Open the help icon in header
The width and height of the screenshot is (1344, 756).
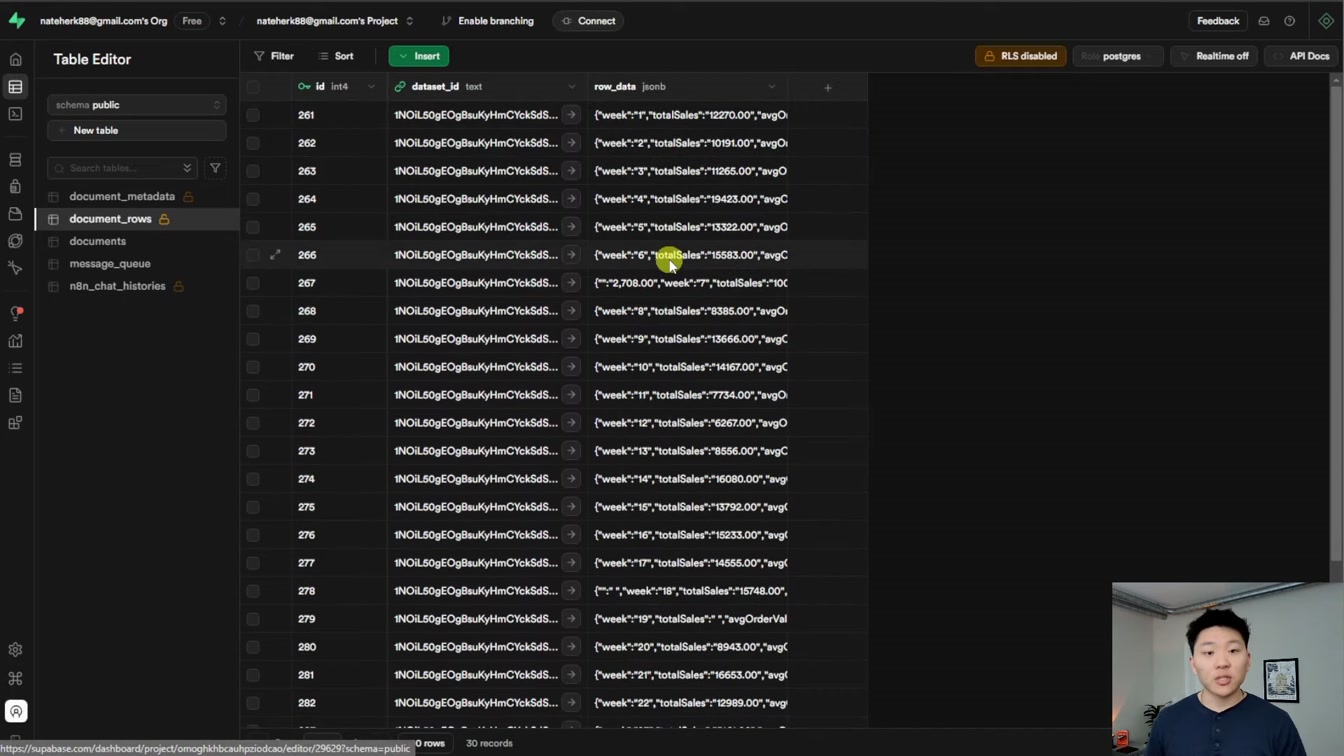pos(1290,21)
